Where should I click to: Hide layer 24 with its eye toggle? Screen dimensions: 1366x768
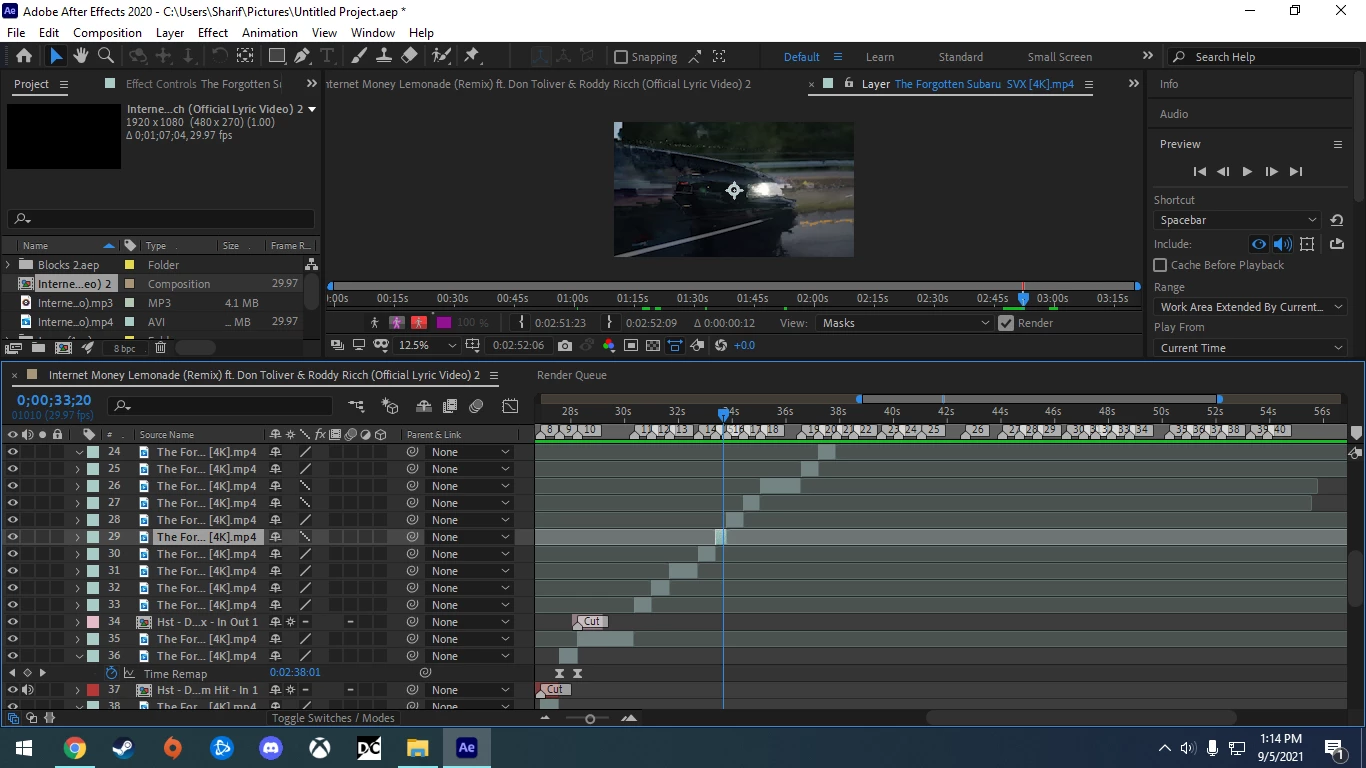[13, 452]
